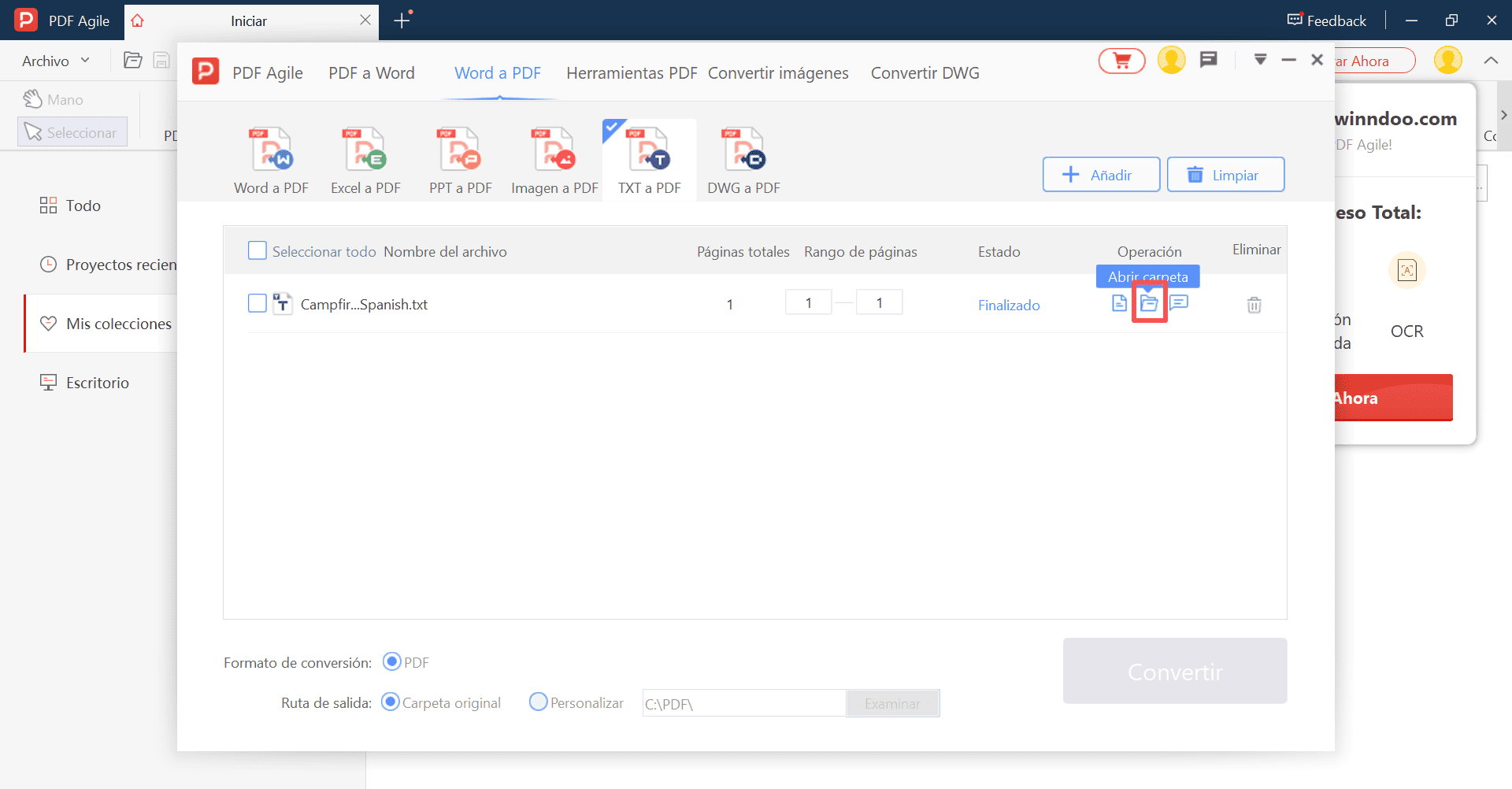Open the Herramientas PDF tab
Screen dimensions: 1512x789
(x=632, y=73)
